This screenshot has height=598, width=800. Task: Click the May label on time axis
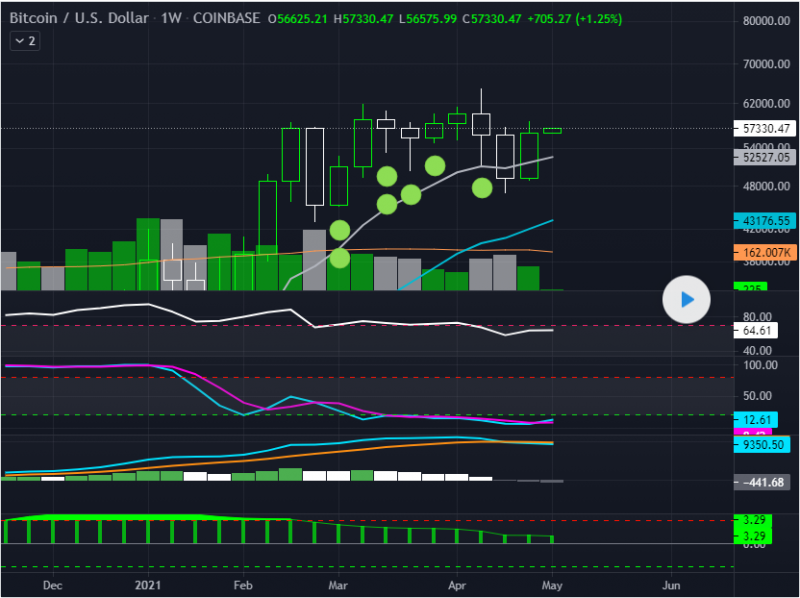[553, 584]
